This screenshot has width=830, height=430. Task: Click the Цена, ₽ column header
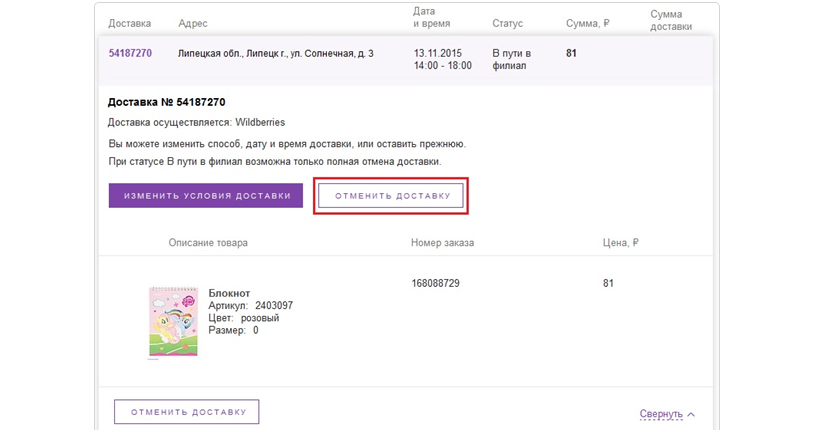[x=620, y=243]
